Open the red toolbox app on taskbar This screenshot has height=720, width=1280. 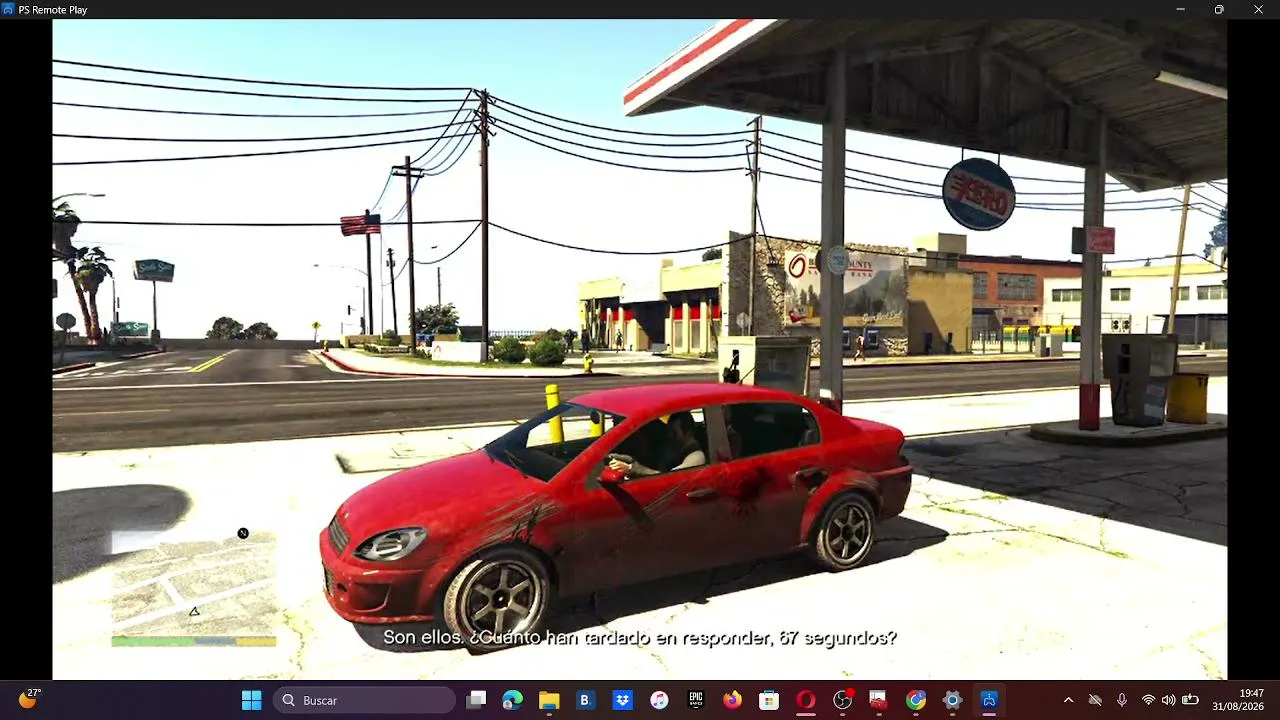click(878, 700)
